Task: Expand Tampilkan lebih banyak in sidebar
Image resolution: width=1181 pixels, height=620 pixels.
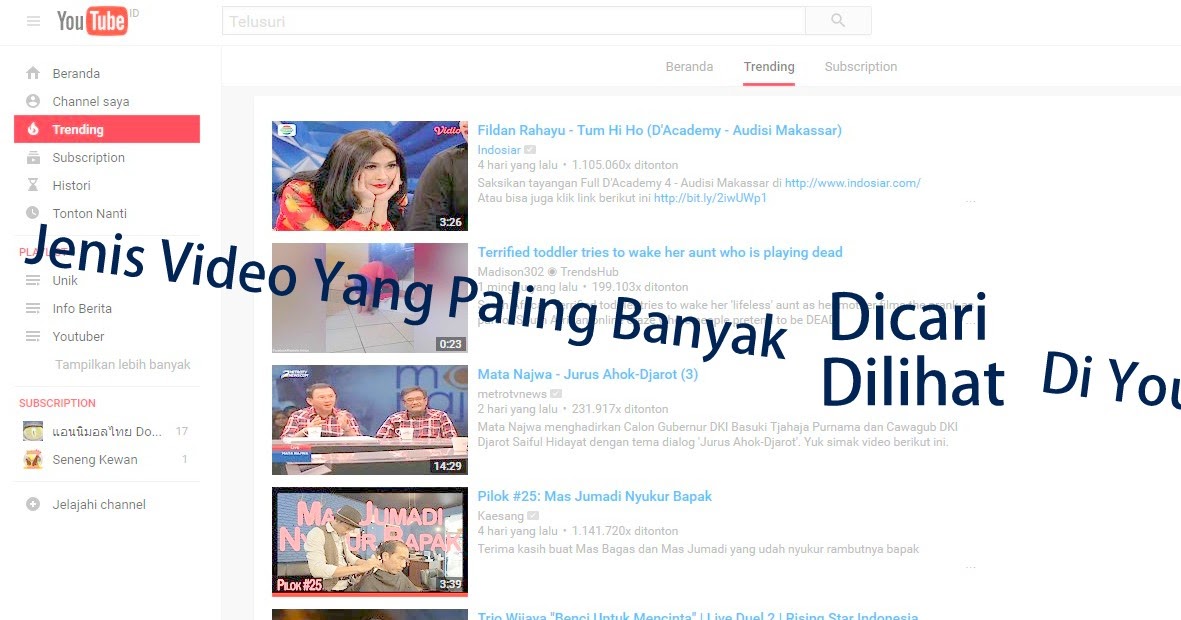Action: (122, 364)
